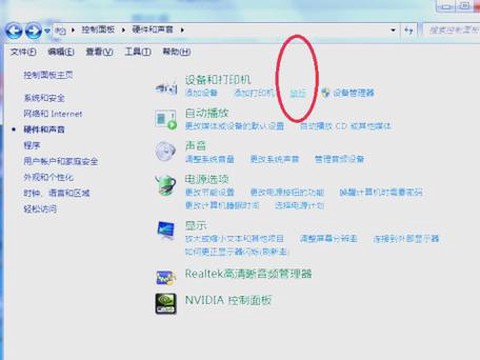Open the 工具(T) menu

(x=138, y=52)
